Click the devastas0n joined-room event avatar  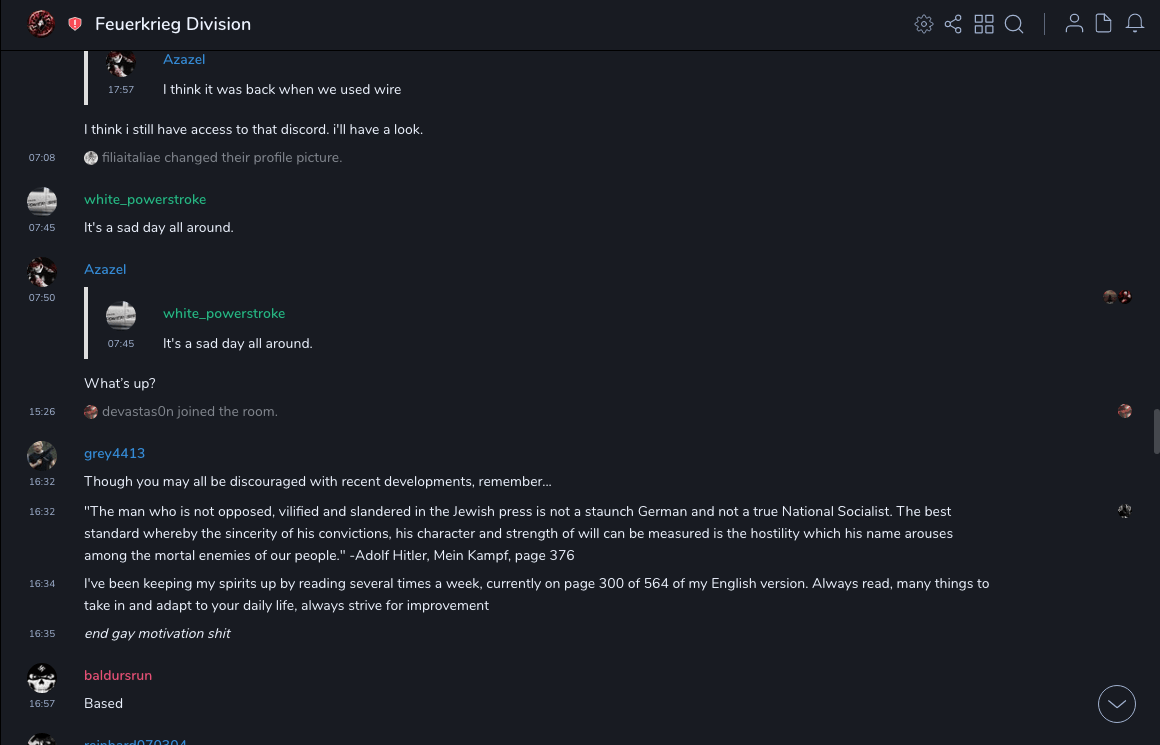pyautogui.click(x=91, y=412)
